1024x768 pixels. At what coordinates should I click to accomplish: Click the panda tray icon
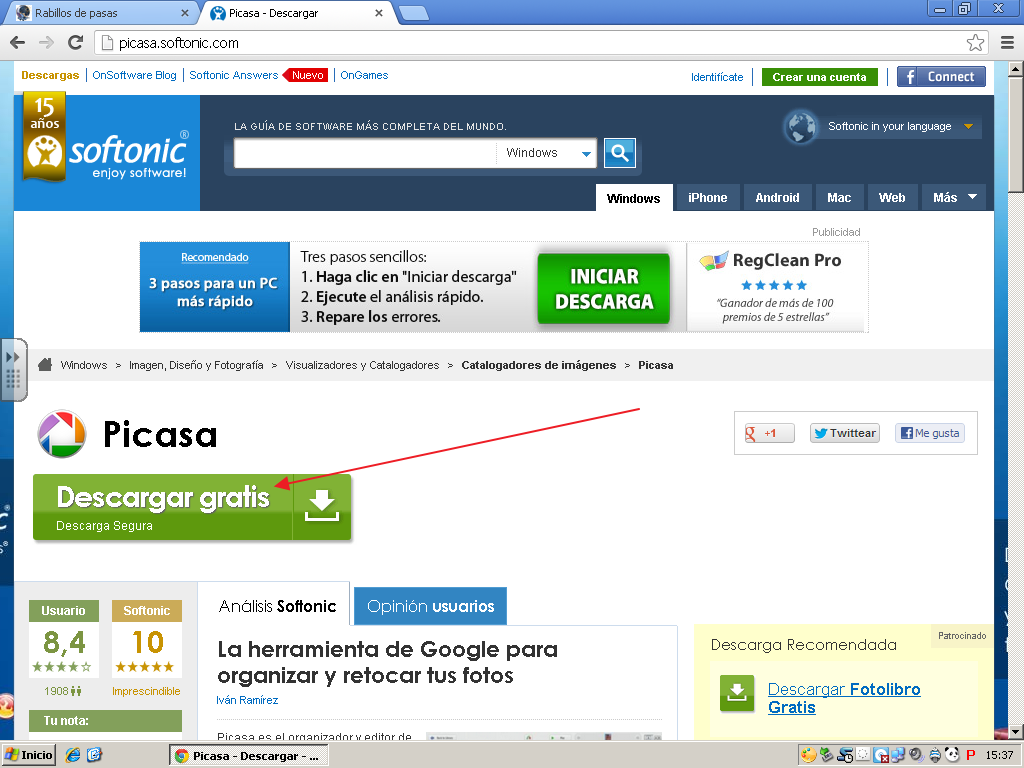[x=952, y=755]
